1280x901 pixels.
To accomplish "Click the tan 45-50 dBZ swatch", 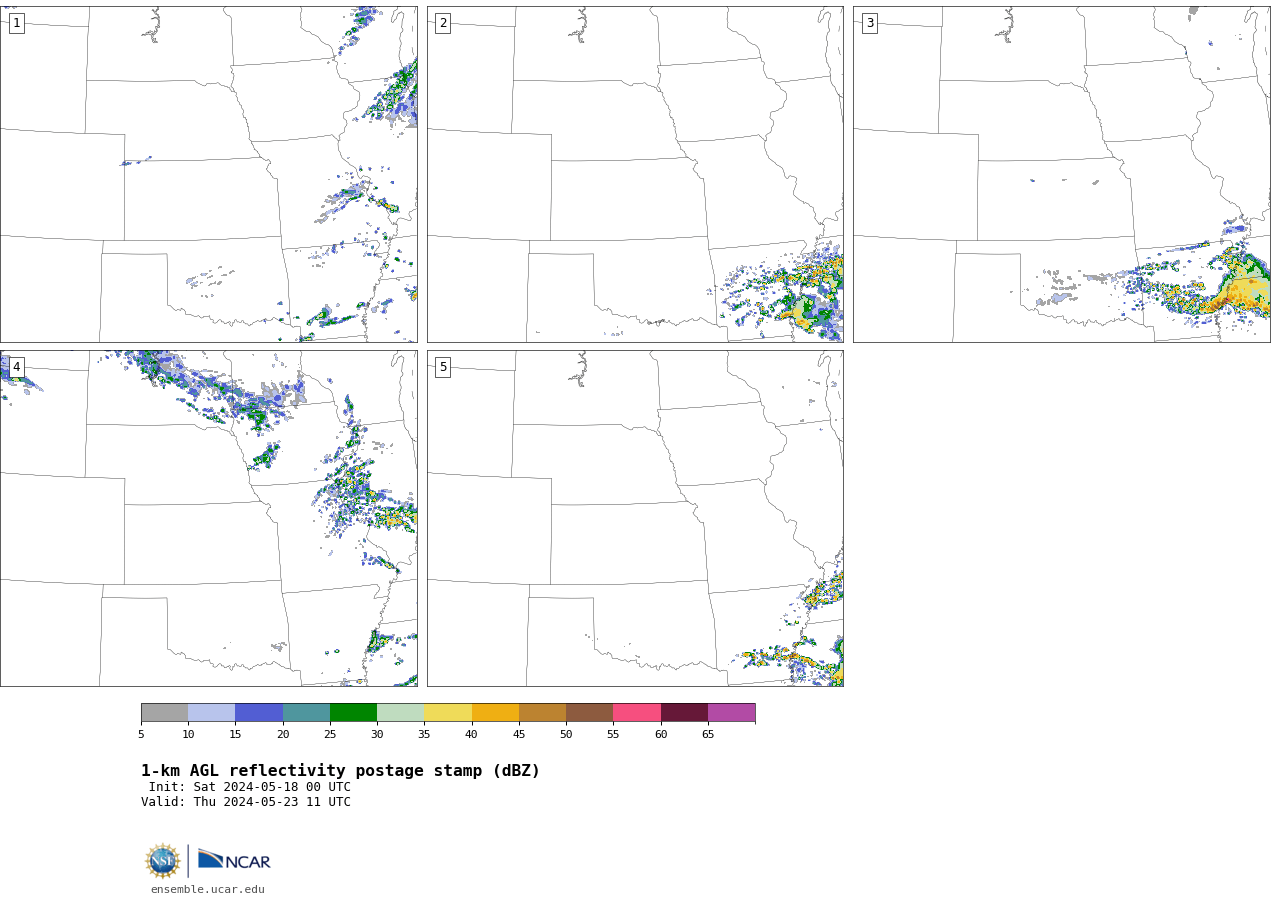I will (542, 712).
